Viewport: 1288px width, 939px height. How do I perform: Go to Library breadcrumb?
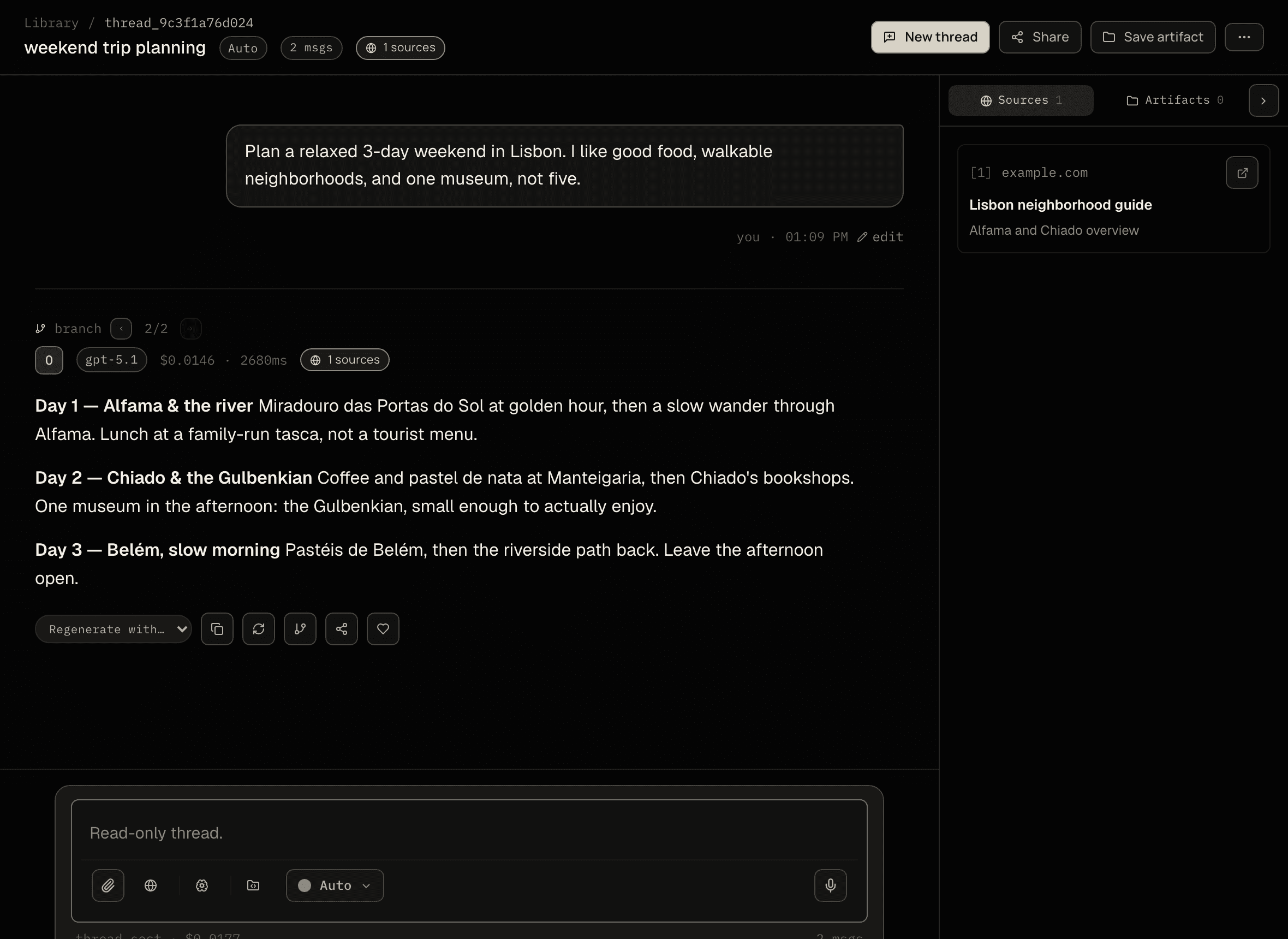(51, 23)
